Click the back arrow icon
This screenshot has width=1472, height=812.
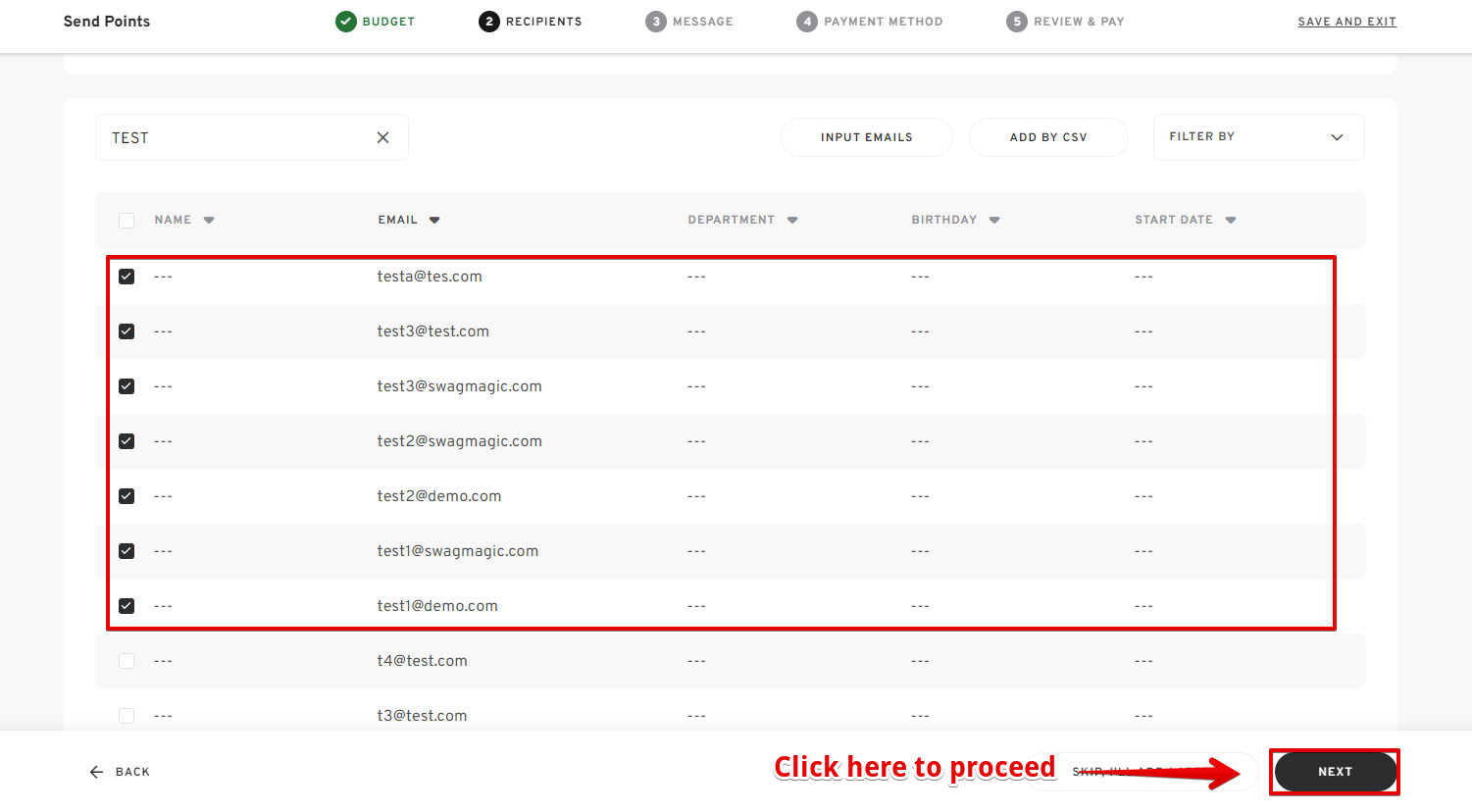click(x=96, y=772)
